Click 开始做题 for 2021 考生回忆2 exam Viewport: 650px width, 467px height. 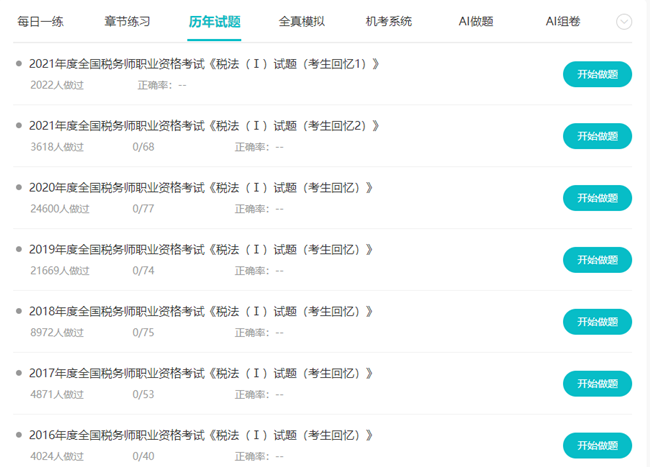coord(597,136)
